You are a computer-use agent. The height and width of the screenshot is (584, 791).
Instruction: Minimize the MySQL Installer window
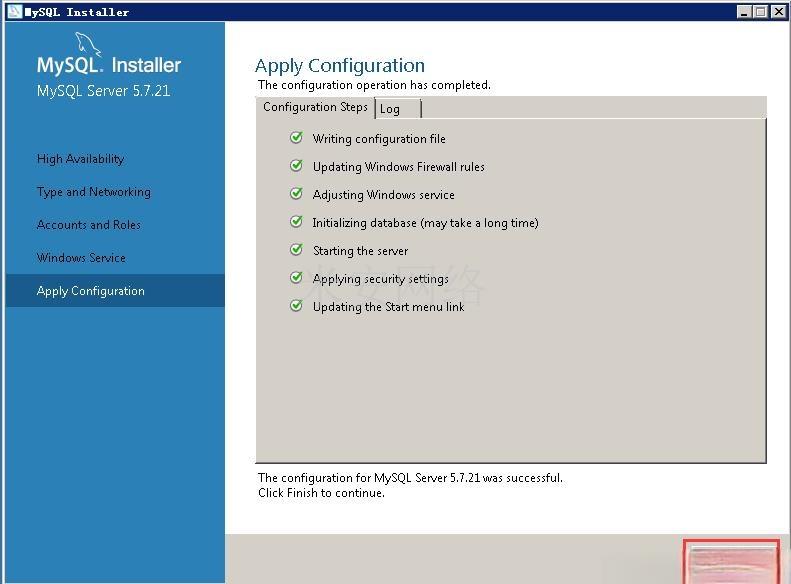(x=744, y=12)
